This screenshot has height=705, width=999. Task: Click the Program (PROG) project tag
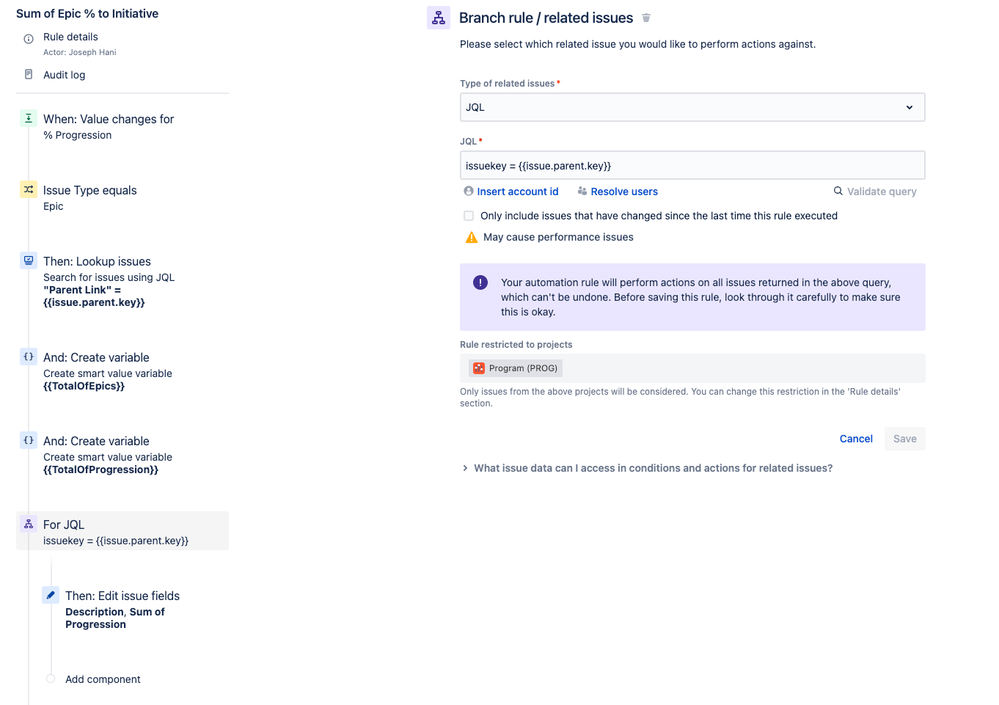click(515, 368)
